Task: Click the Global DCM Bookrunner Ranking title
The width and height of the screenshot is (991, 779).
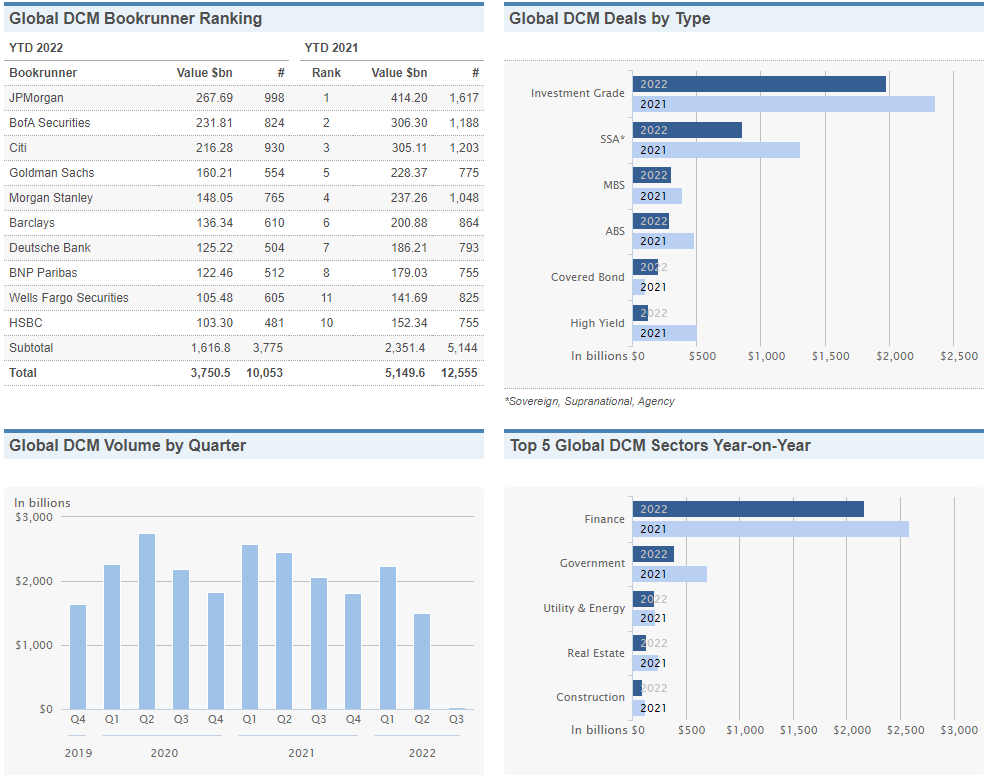Action: point(135,18)
